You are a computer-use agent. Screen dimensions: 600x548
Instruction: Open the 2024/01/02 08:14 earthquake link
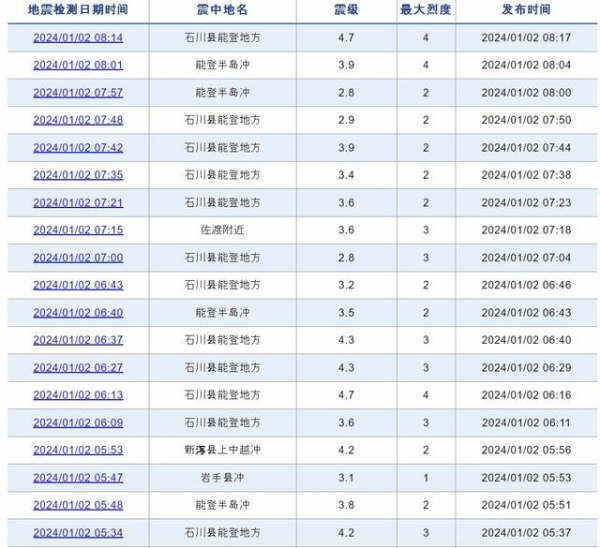point(78,38)
